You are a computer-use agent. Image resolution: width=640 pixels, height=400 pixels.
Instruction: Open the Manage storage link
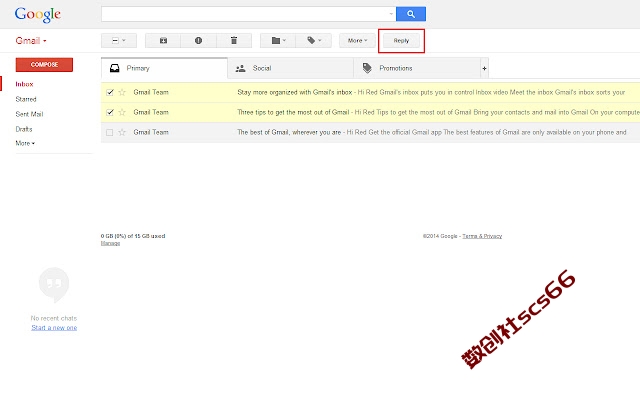point(110,243)
